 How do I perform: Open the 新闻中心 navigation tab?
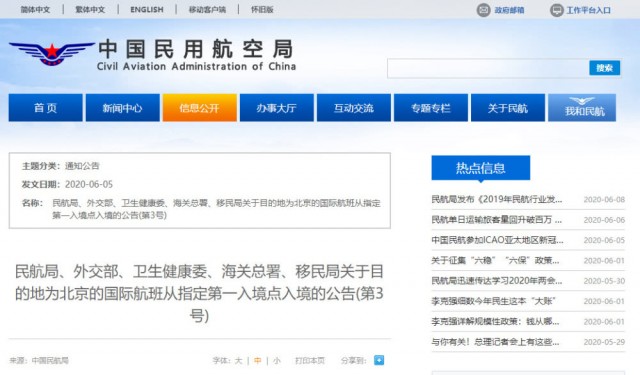coord(122,108)
